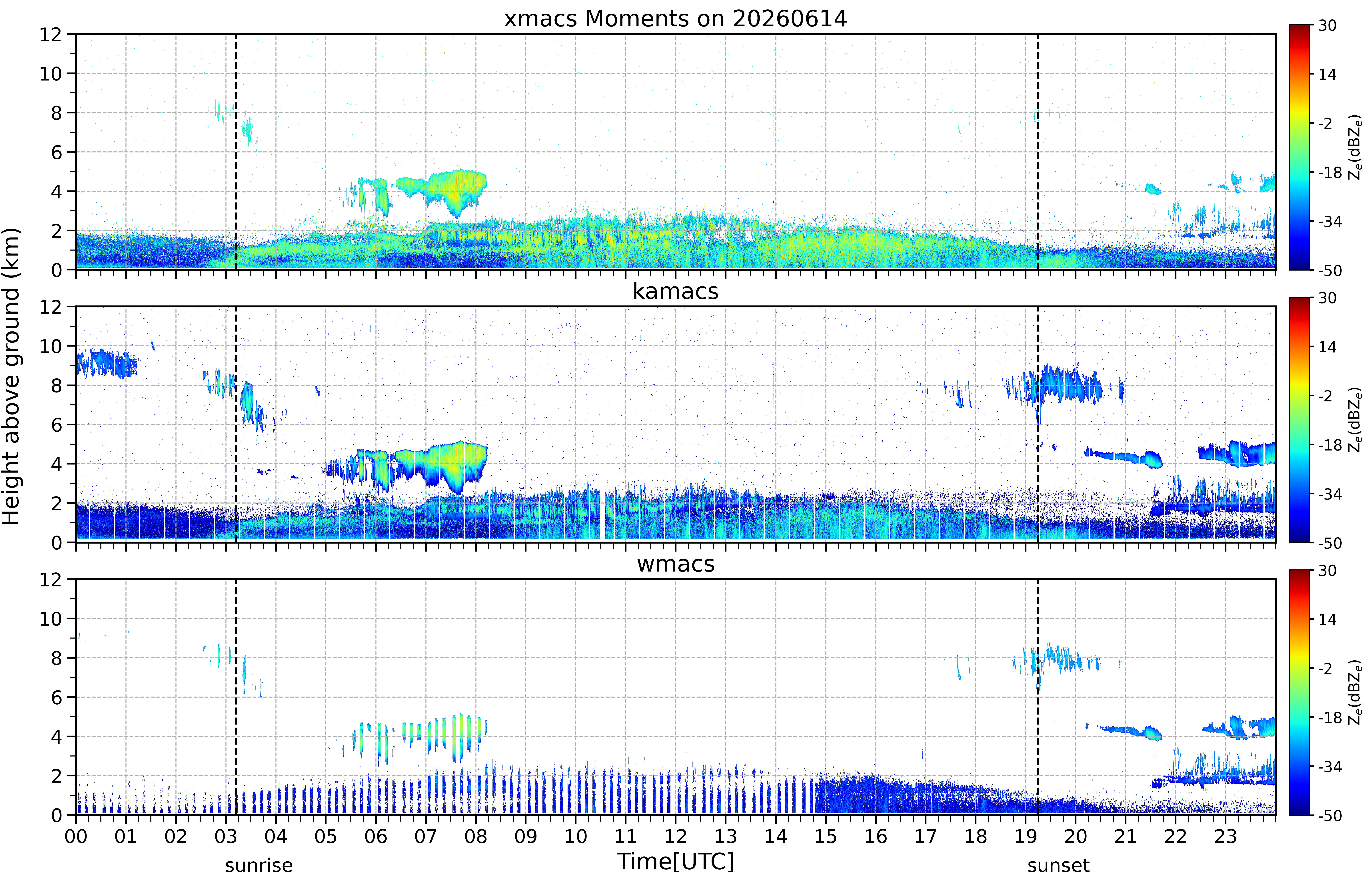Click the "4" height tick of xmacs panel
The height and width of the screenshot is (885, 1372).
[56, 191]
